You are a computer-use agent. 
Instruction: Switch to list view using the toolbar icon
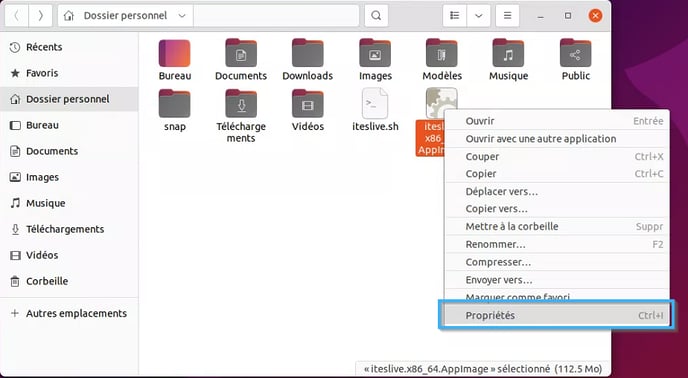pos(455,16)
